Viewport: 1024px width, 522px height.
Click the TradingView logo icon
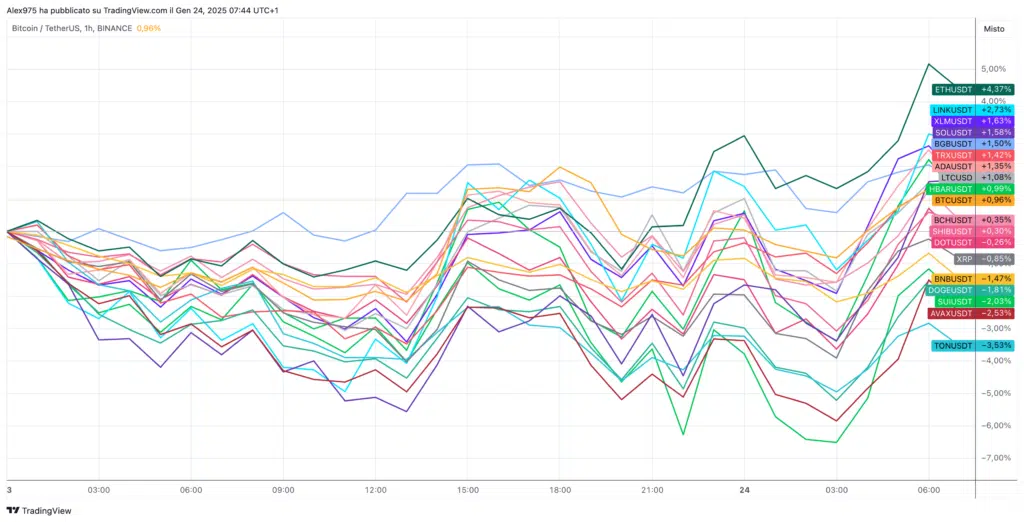[x=12, y=509]
